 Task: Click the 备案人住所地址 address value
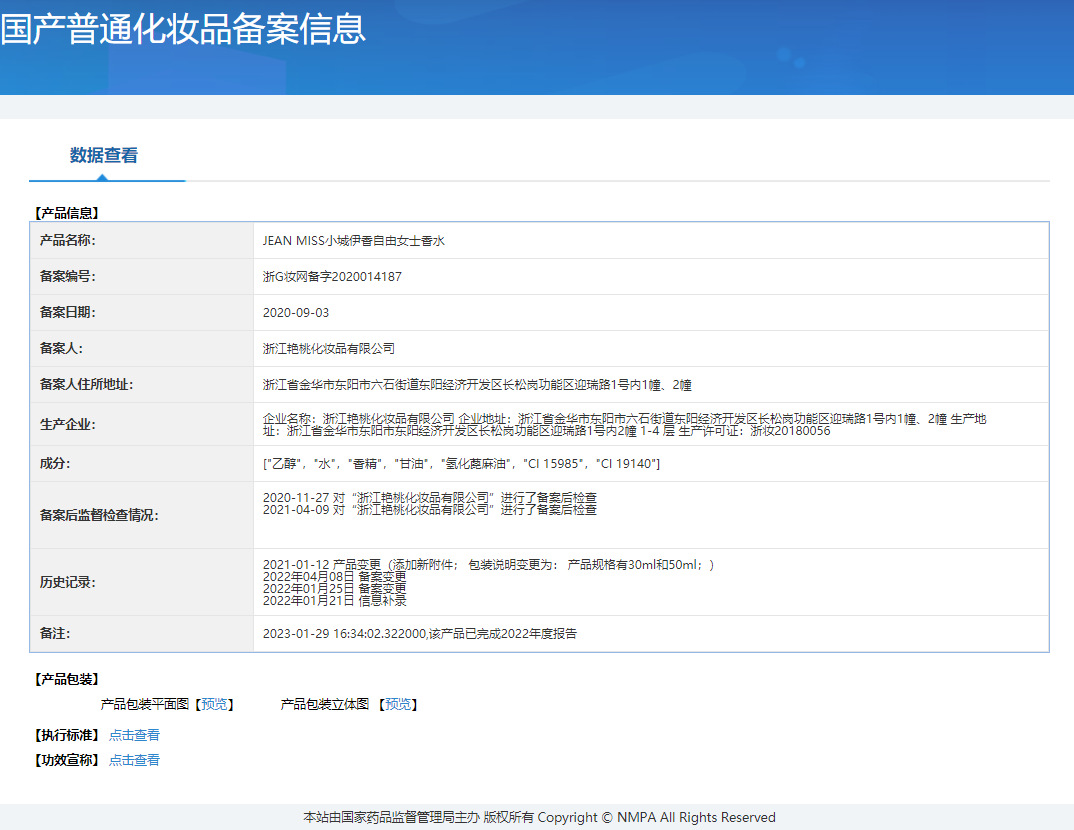[477, 385]
